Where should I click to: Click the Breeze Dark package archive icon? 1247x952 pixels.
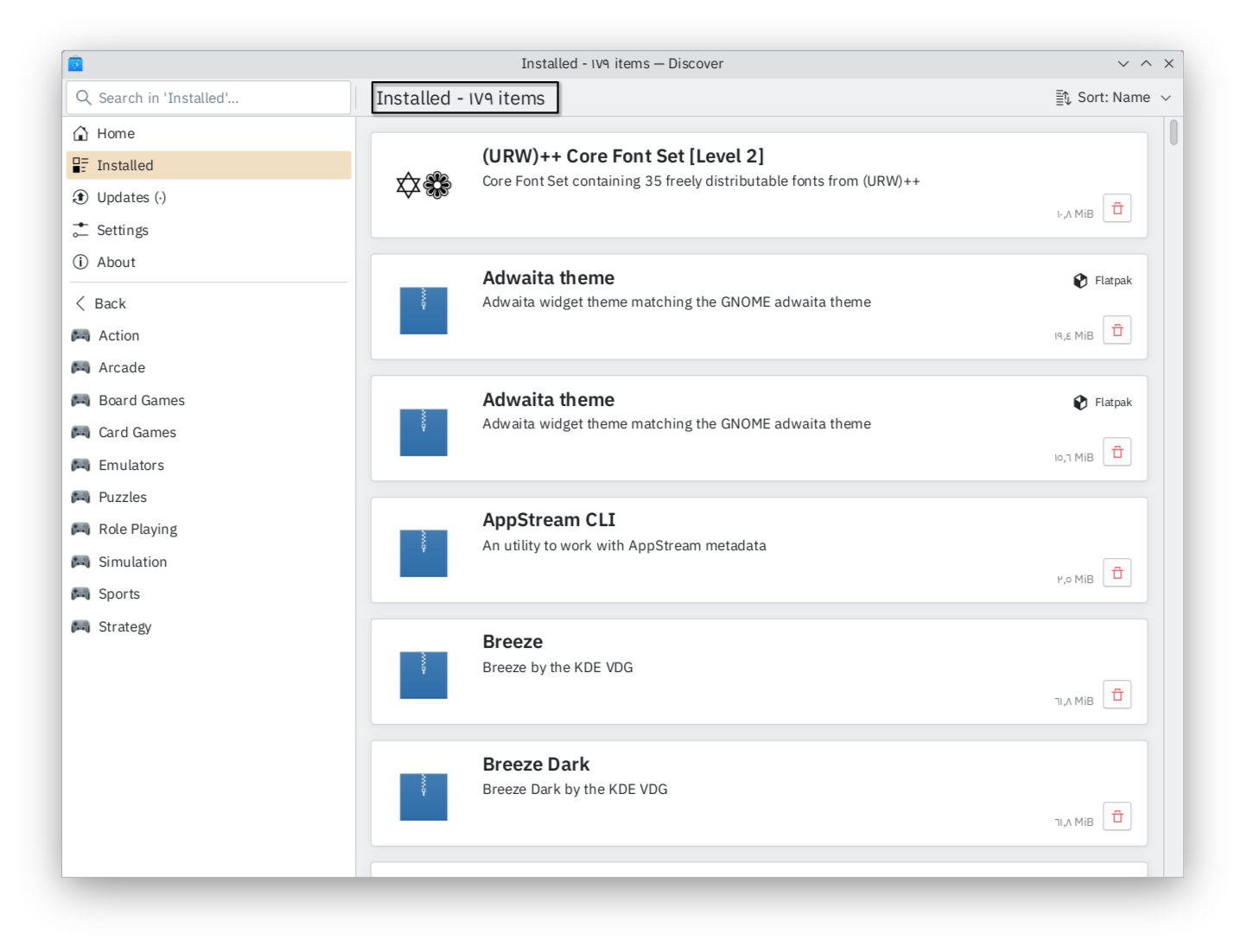423,797
